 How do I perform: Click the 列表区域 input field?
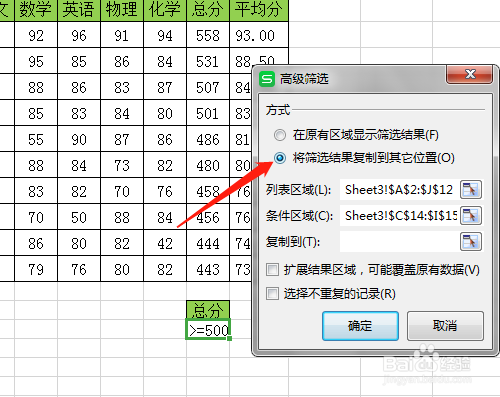399,190
